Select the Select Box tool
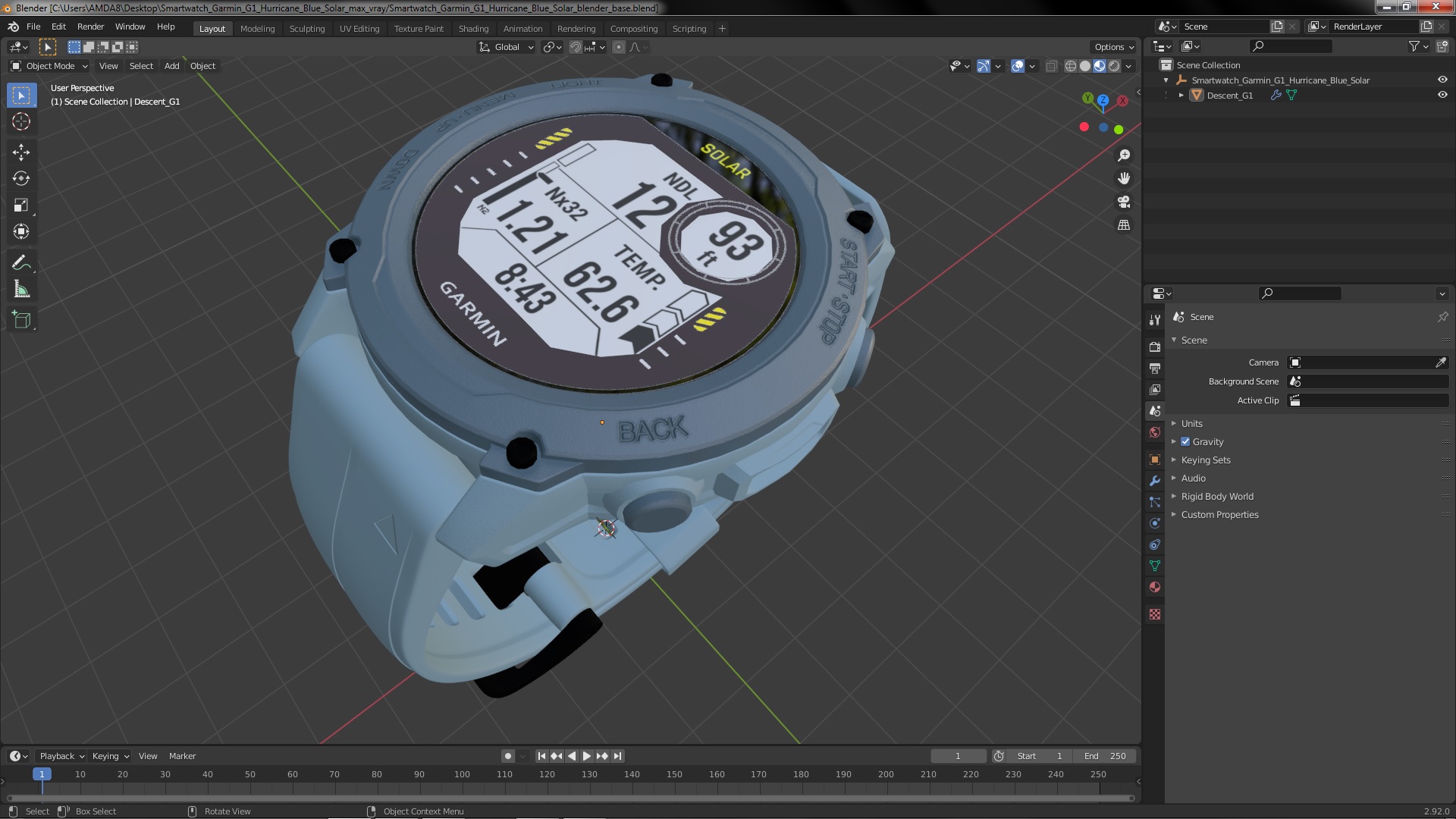Image resolution: width=1456 pixels, height=819 pixels. (x=21, y=96)
